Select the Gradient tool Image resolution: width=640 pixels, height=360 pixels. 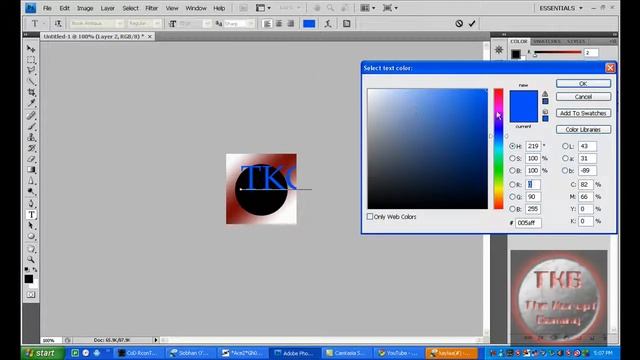31,170
